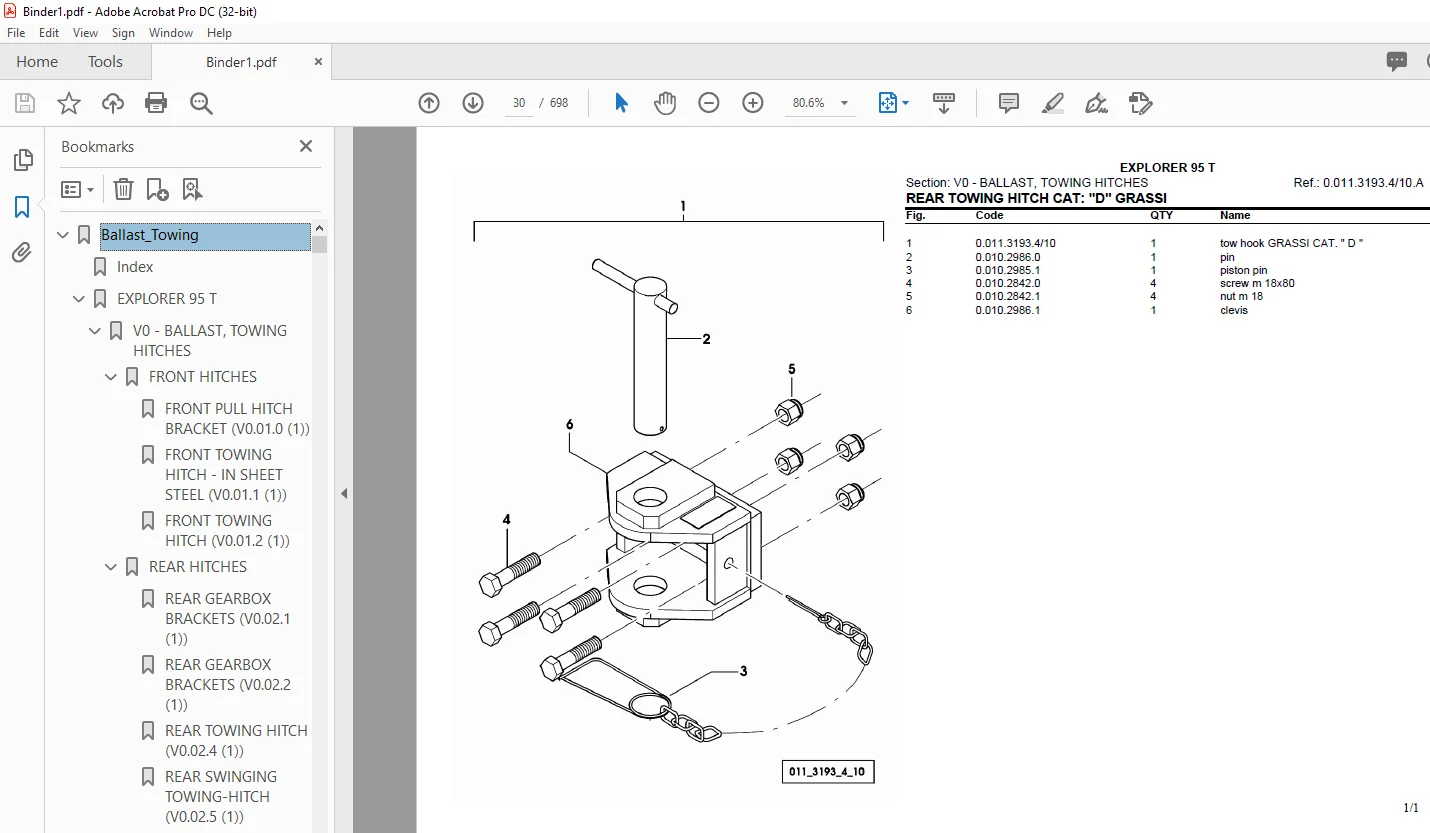Click part code 0.010.2986.1
1430x833 pixels.
(x=1008, y=310)
